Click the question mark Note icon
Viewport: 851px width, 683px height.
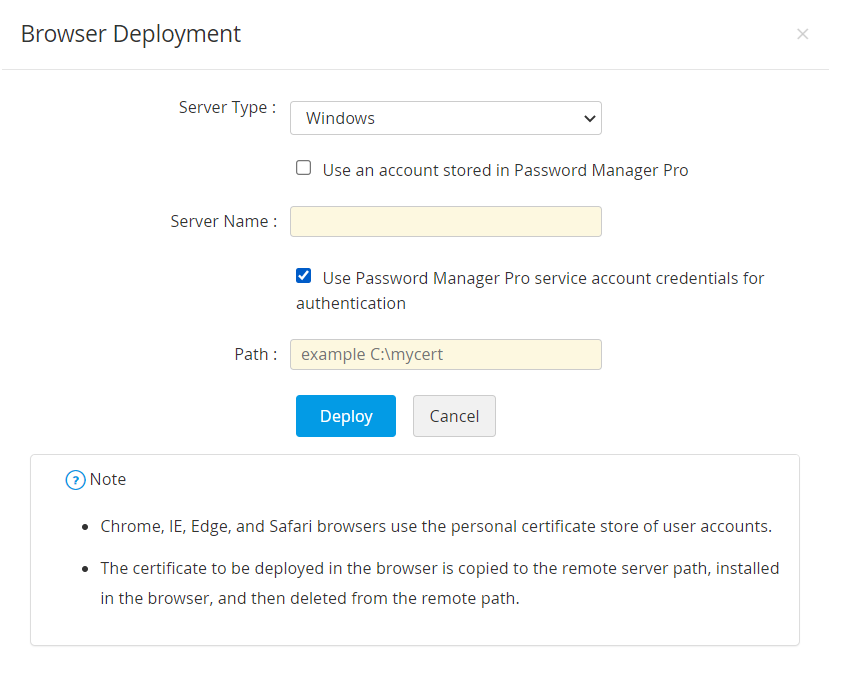75,480
